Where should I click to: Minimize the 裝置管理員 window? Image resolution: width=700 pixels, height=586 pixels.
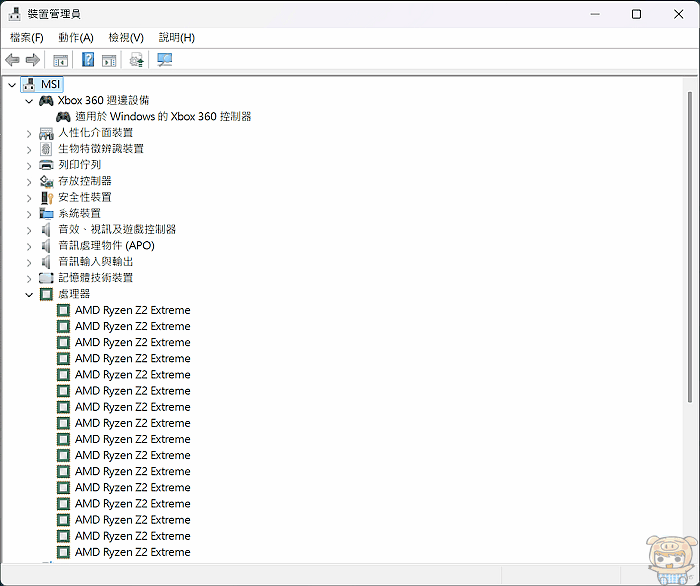point(595,14)
